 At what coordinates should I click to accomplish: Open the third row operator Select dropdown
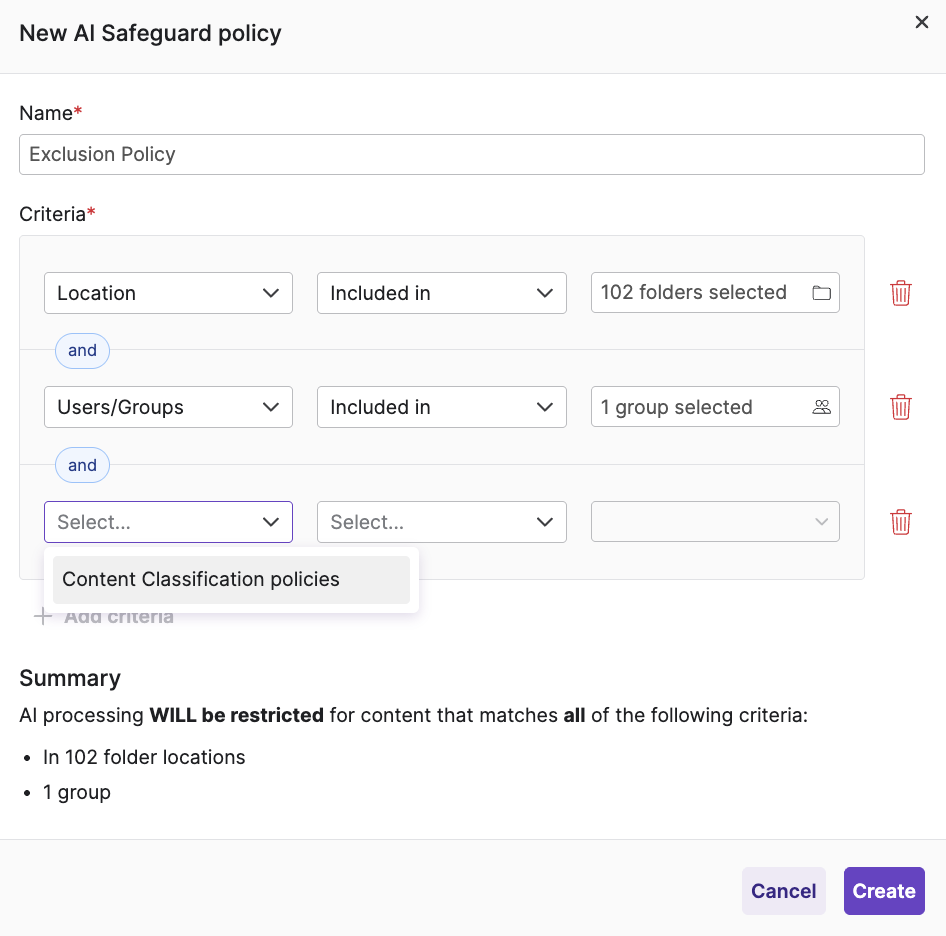[441, 522]
